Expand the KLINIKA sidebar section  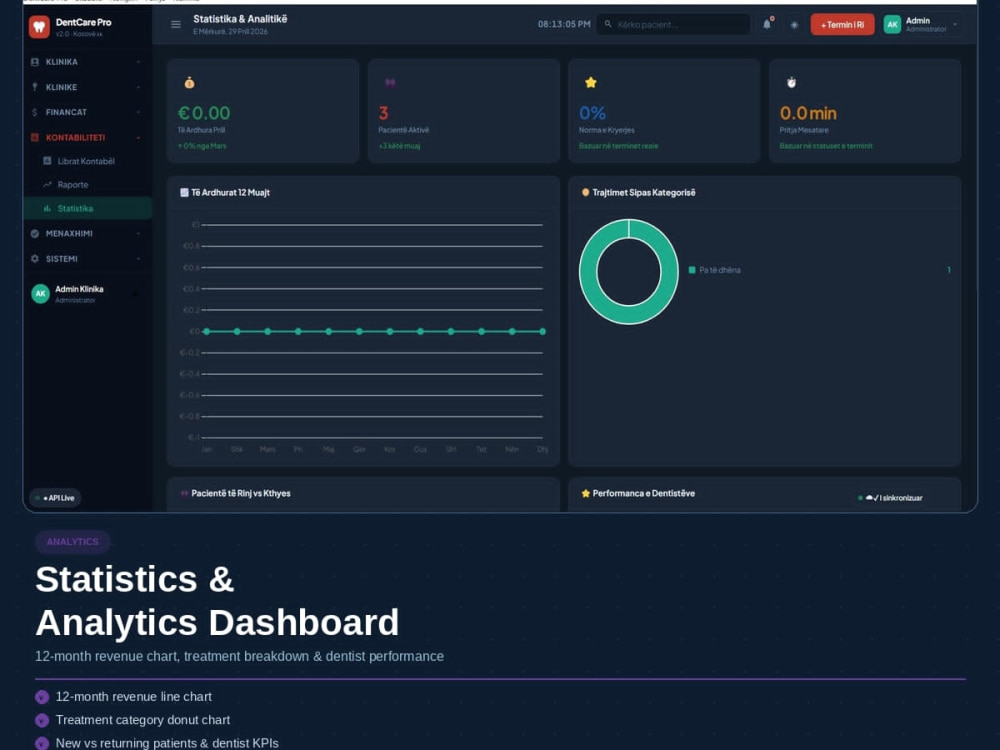pyautogui.click(x=87, y=62)
